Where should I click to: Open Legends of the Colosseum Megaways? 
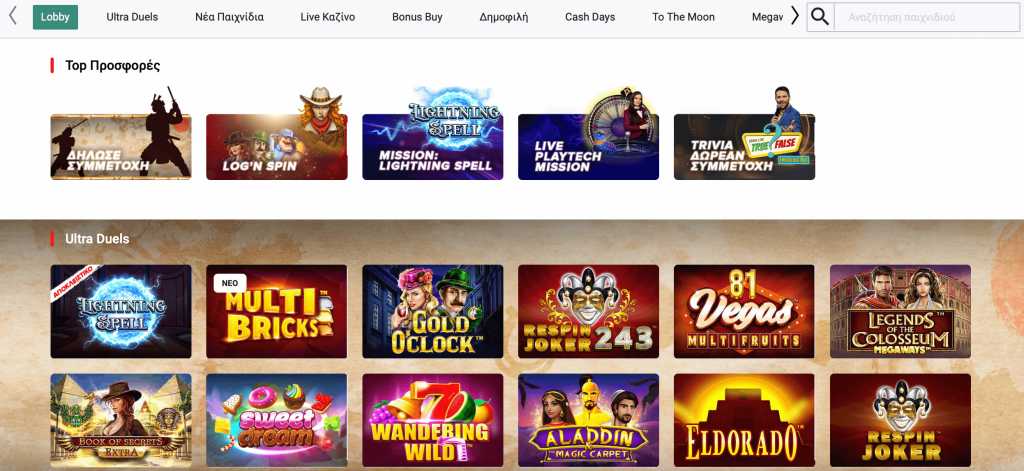[x=901, y=312]
